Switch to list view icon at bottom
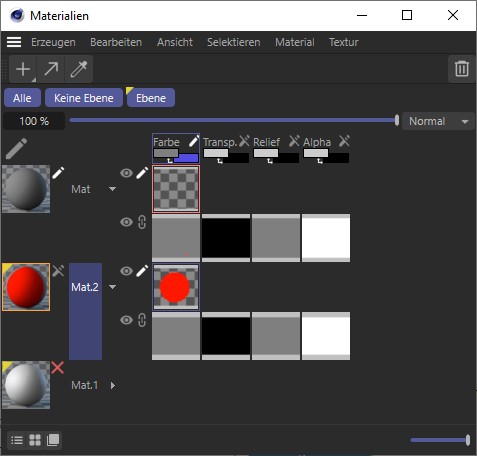 point(17,440)
